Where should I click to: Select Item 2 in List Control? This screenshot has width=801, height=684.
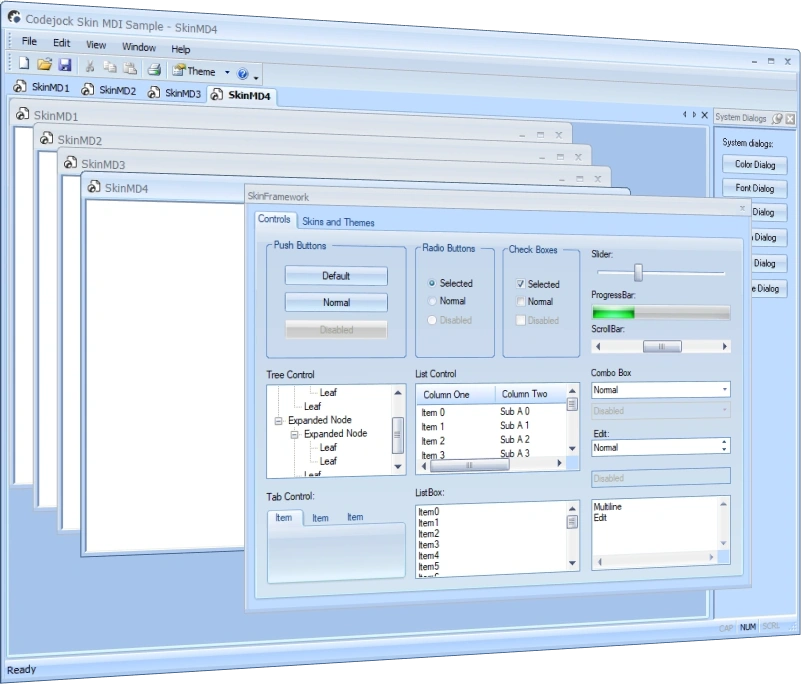(433, 441)
